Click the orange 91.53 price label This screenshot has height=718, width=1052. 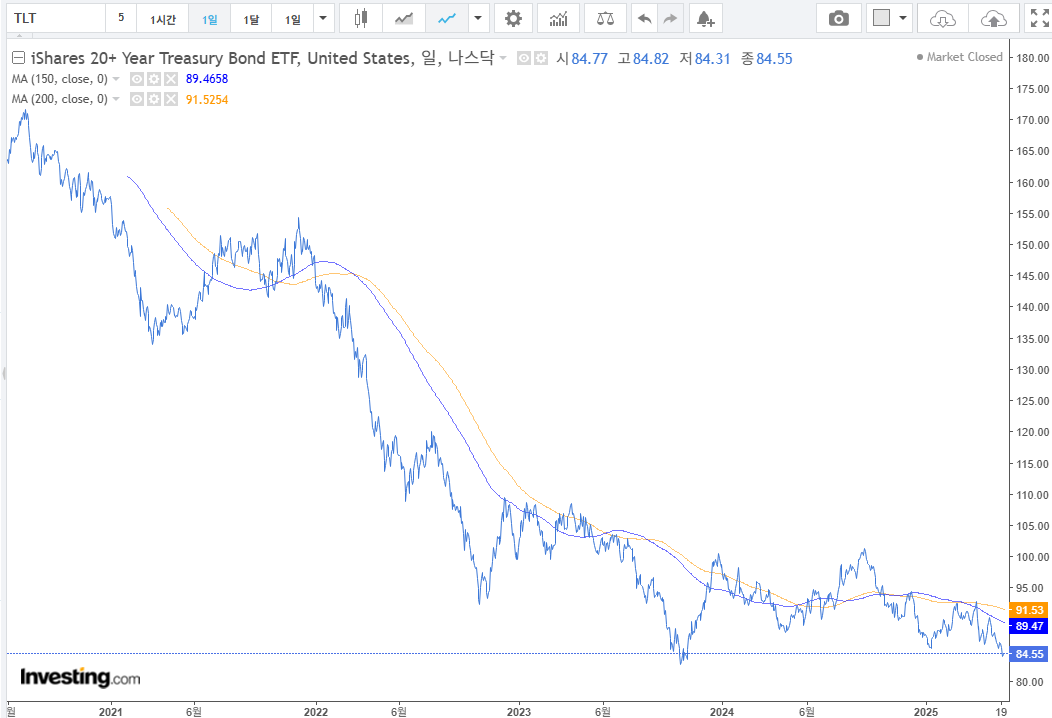click(1029, 610)
